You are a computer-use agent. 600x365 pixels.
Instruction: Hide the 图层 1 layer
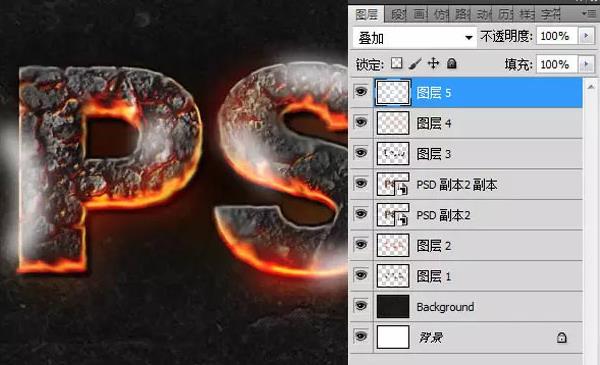(361, 275)
